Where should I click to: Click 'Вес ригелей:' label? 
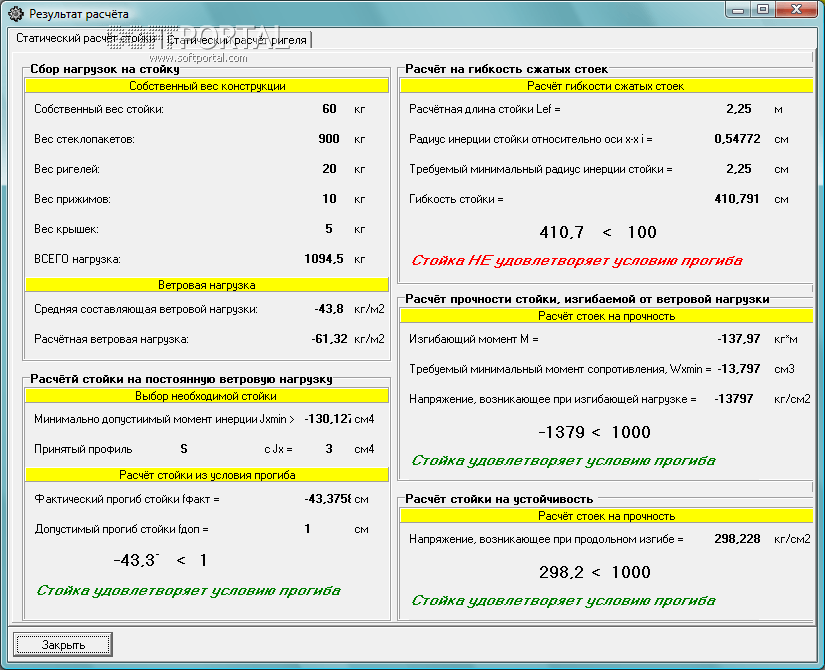tap(67, 169)
